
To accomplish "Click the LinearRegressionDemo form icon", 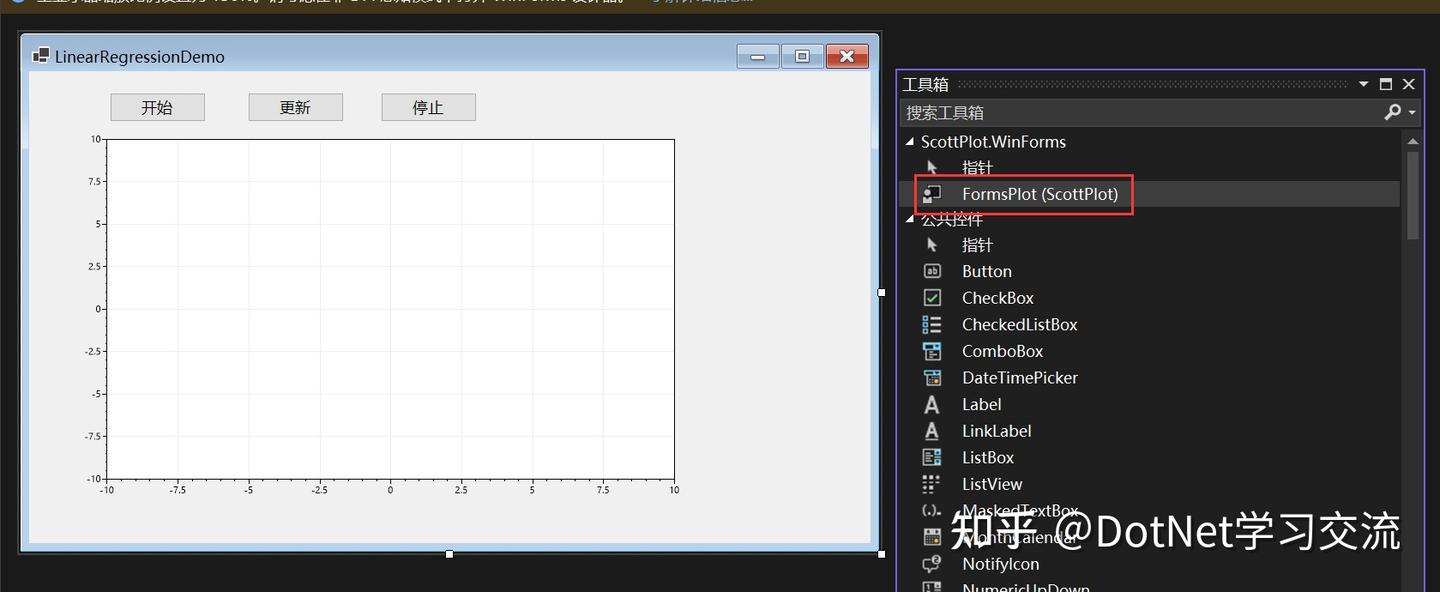I will tap(41, 56).
